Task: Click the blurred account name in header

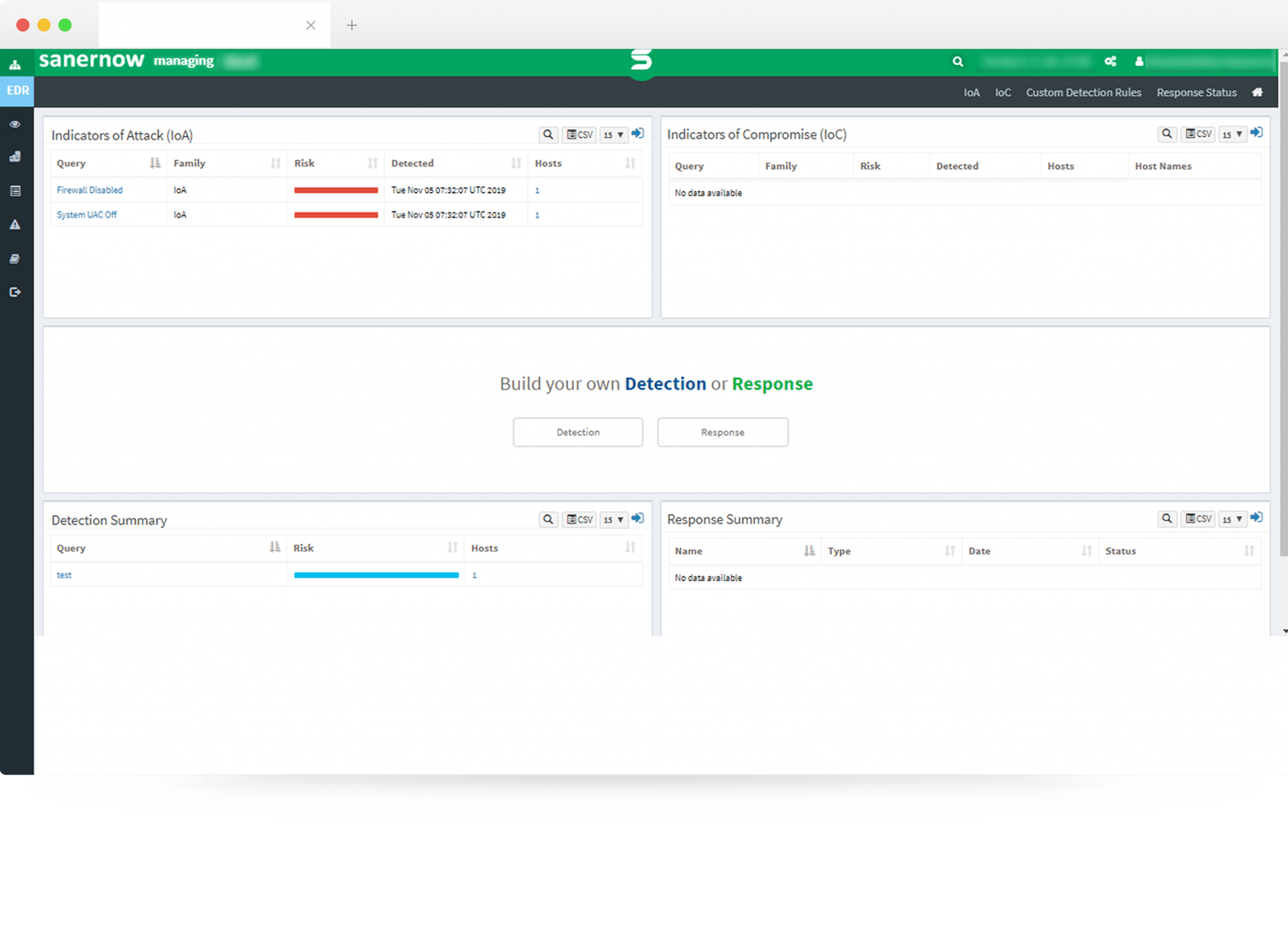Action: coord(1211,62)
